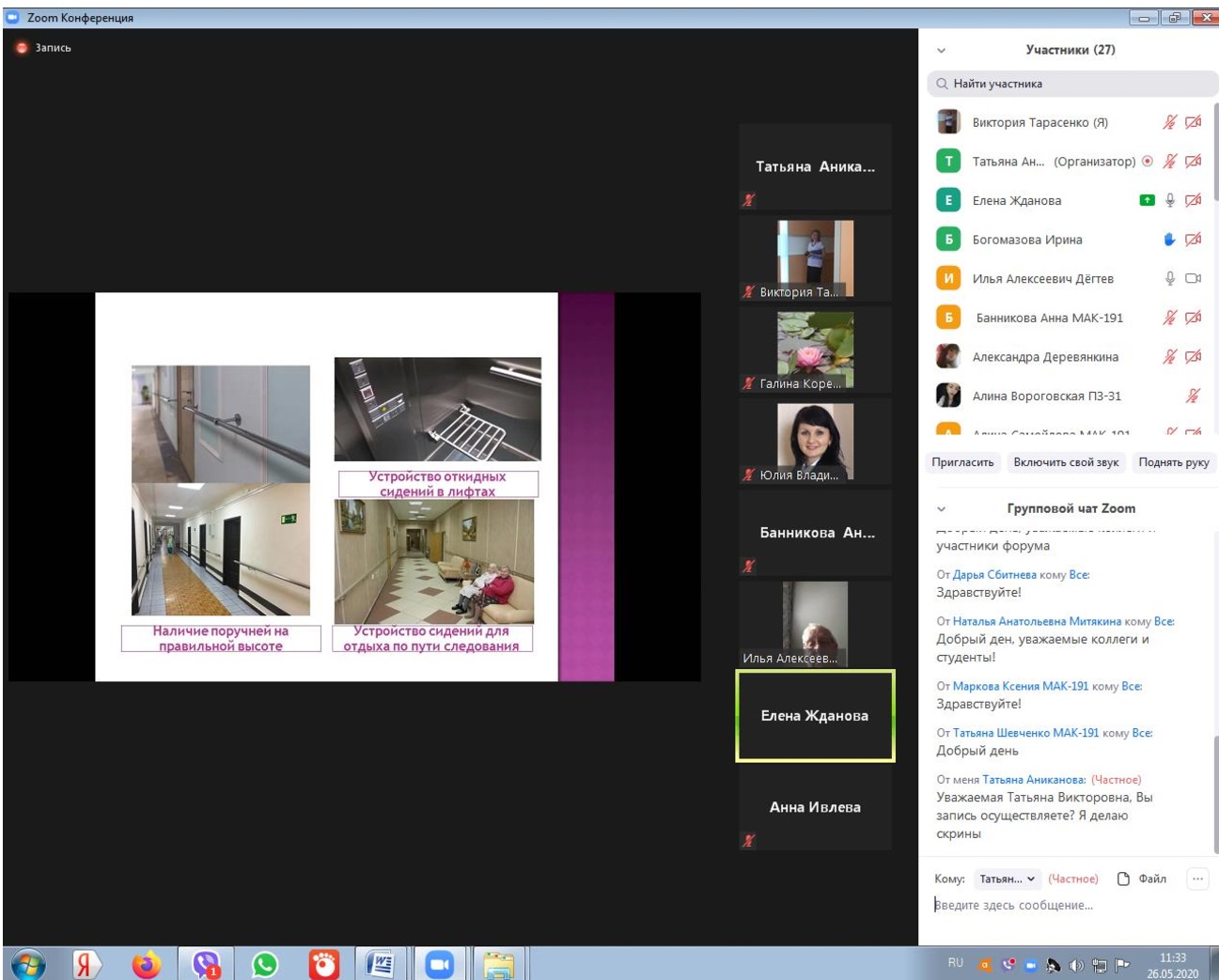Open Firefox from the taskbar
Image resolution: width=1219 pixels, height=980 pixels.
tap(146, 964)
